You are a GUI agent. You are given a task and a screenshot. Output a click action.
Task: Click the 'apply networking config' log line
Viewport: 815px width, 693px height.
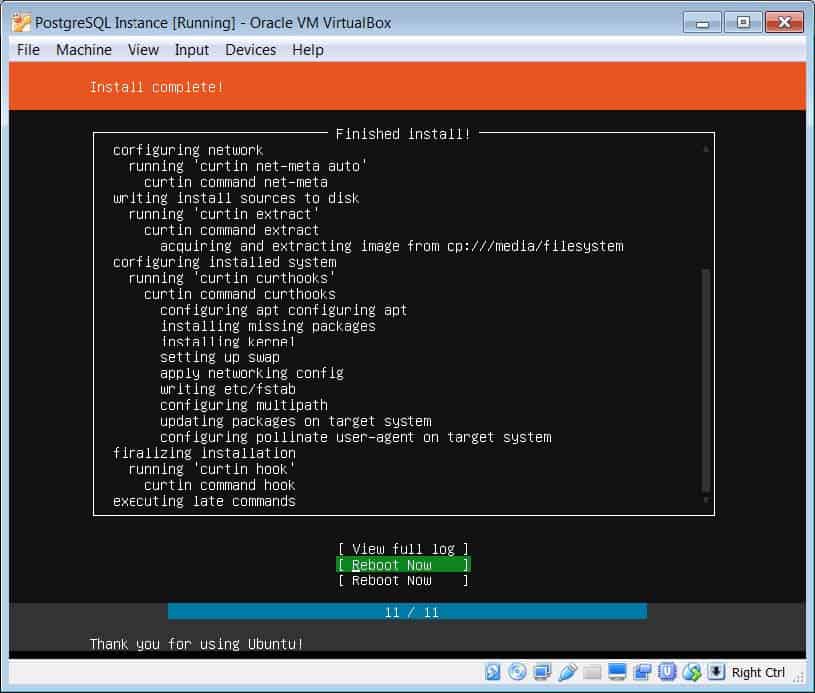252,373
